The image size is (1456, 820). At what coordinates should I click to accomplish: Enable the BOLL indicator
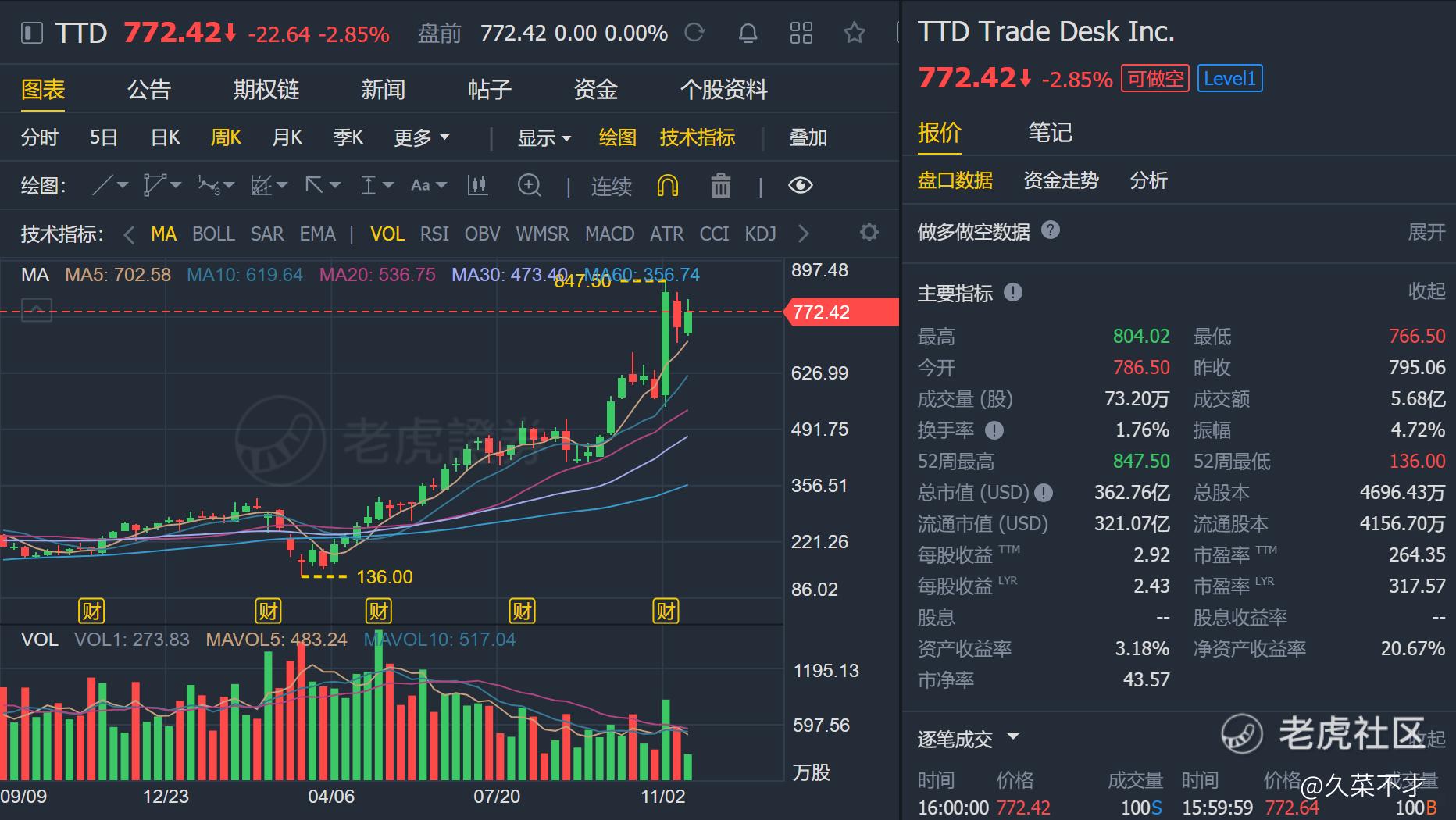click(213, 234)
